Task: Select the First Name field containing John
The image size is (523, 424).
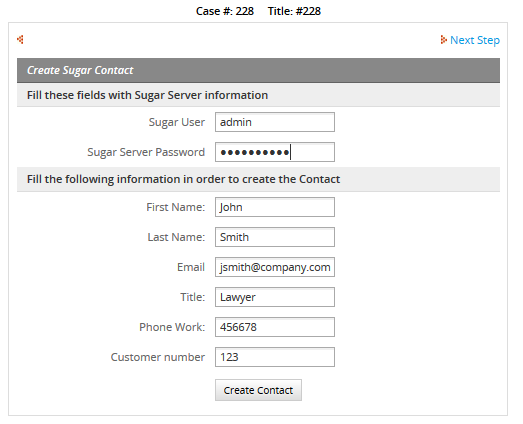Action: coord(275,207)
